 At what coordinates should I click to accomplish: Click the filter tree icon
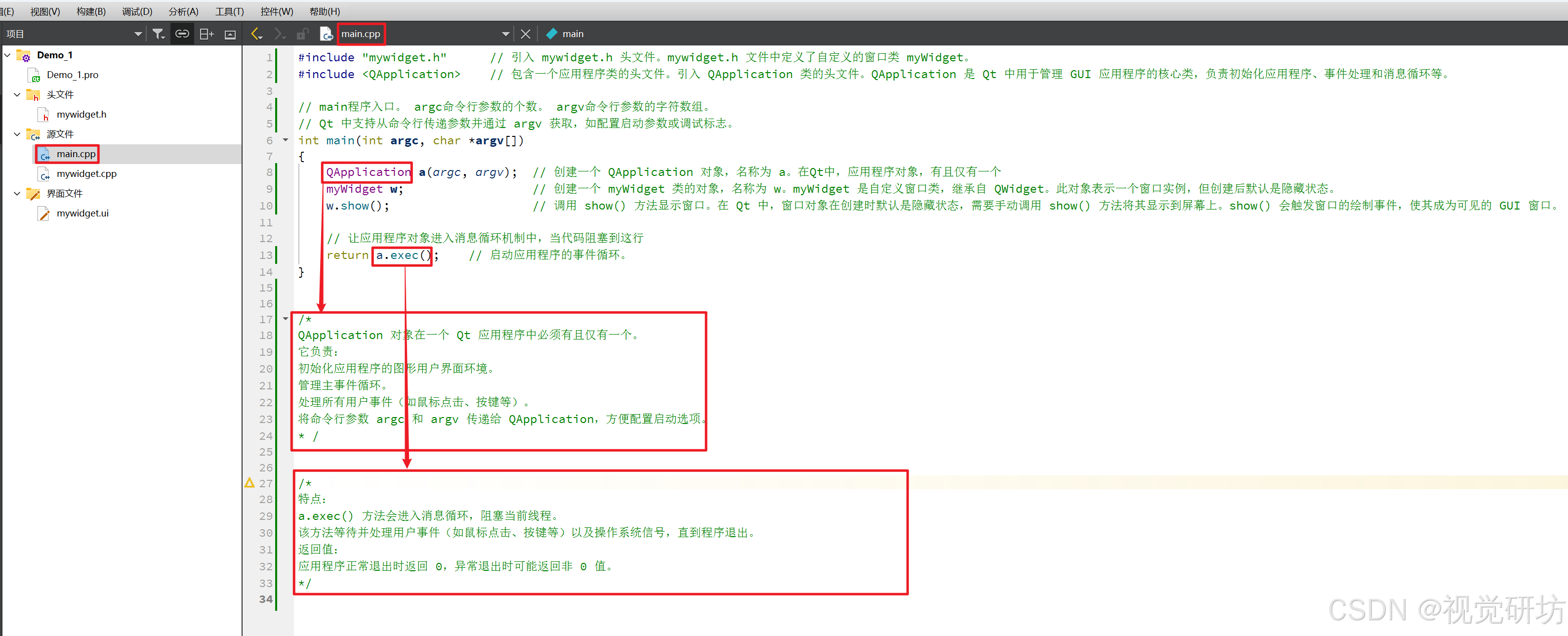(x=158, y=34)
